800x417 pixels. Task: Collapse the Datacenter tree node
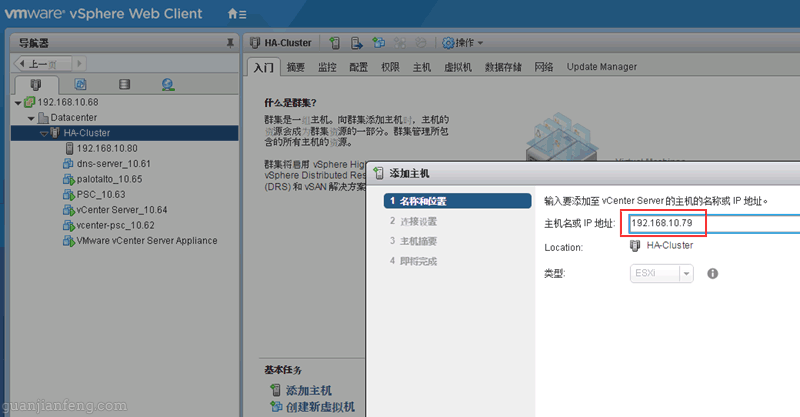pos(31,118)
